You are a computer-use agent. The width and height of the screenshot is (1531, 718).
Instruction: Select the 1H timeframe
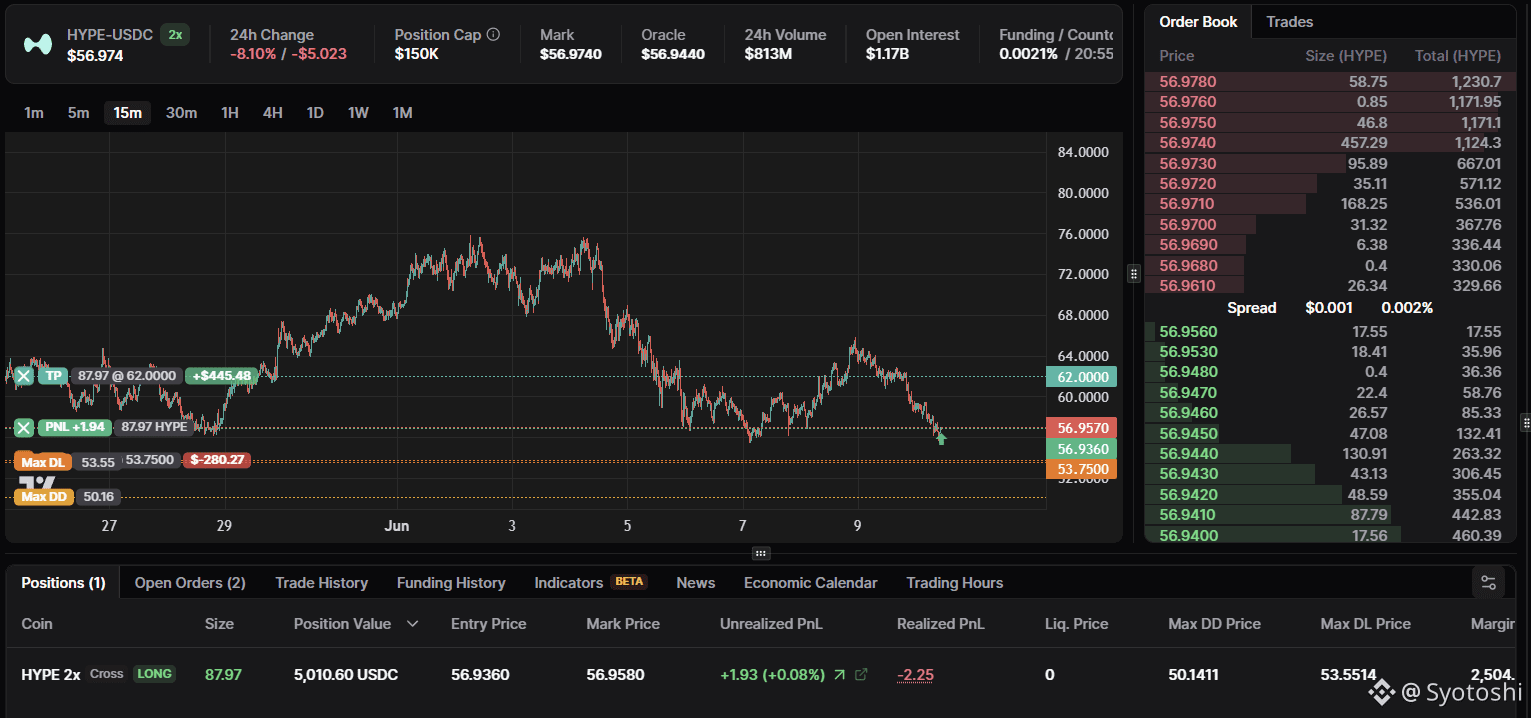click(x=230, y=112)
